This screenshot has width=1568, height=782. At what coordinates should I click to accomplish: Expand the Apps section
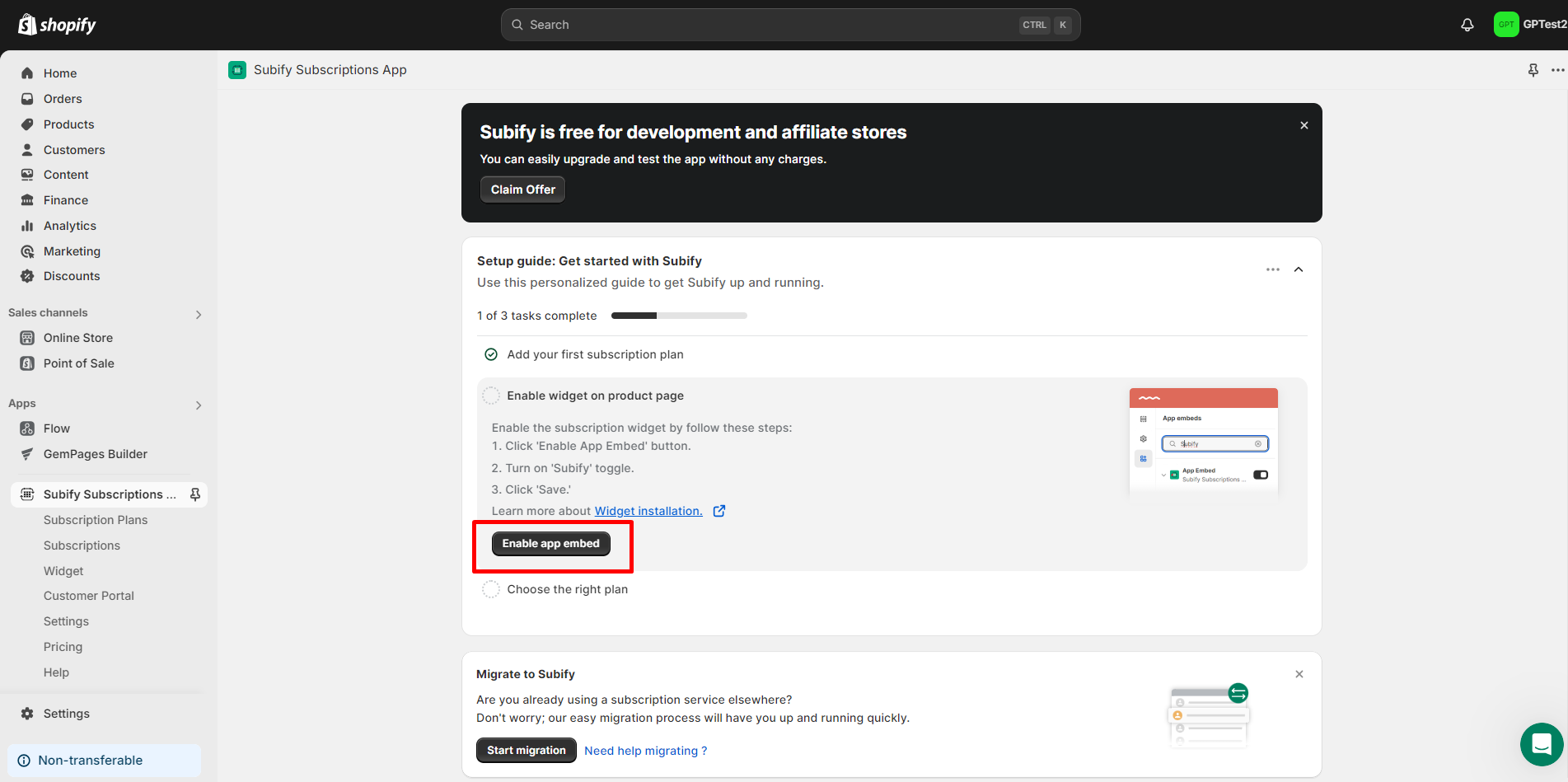(198, 405)
